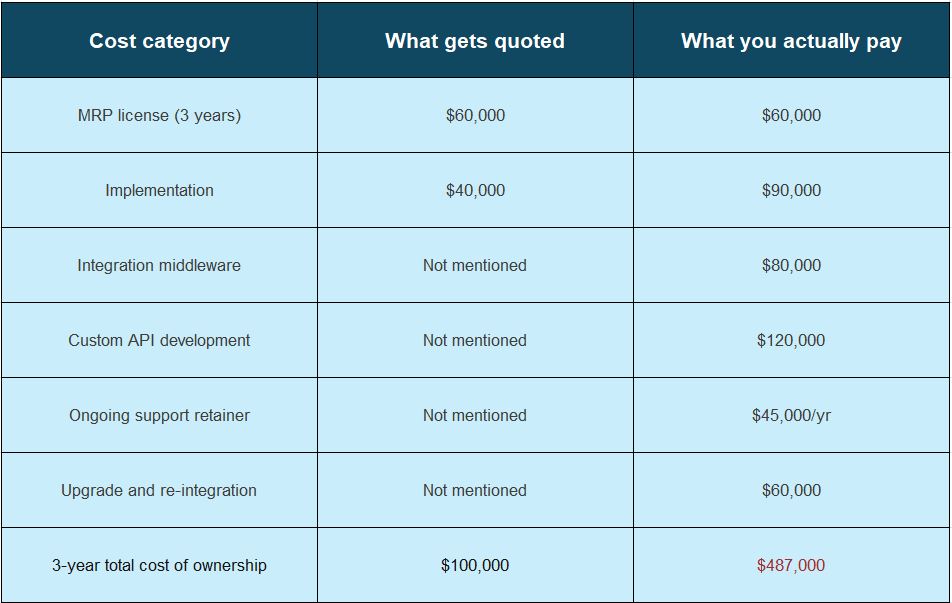This screenshot has width=952, height=603.
Task: Select the $90,000 actual implementation cost
Action: coord(791,190)
